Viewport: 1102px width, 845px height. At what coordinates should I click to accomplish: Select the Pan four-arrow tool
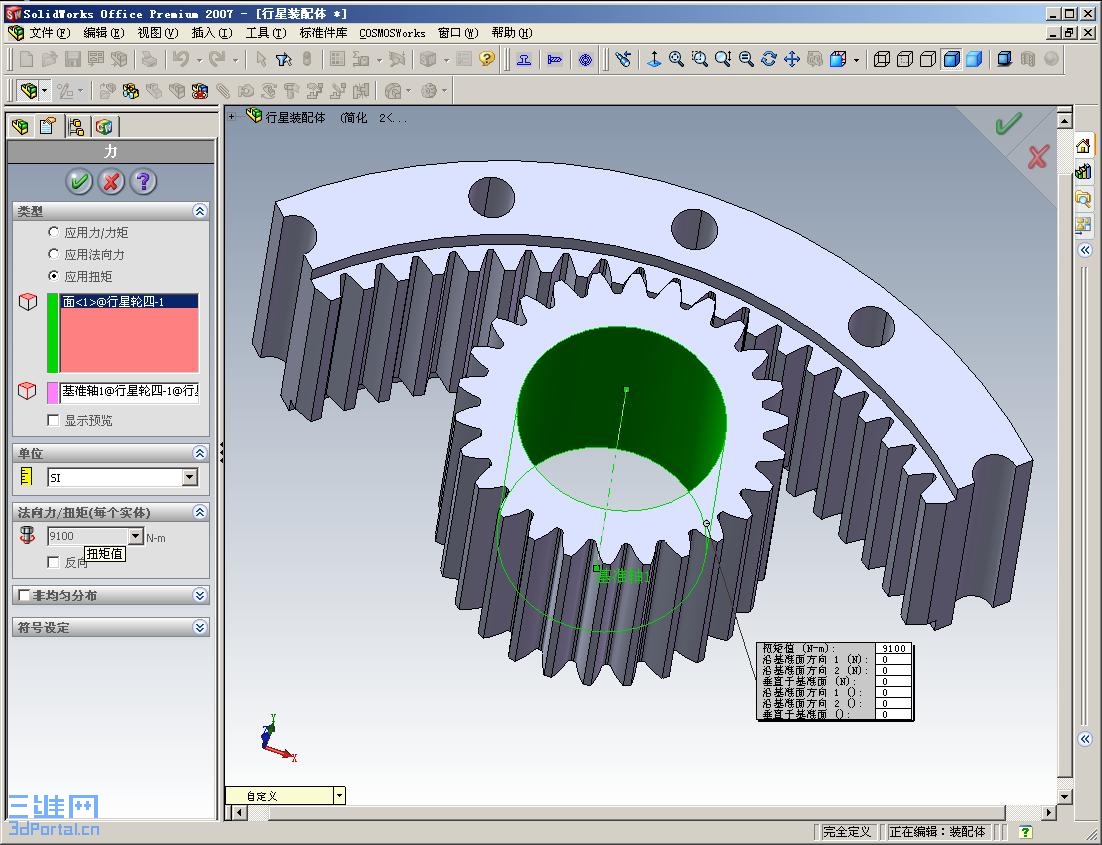(792, 59)
